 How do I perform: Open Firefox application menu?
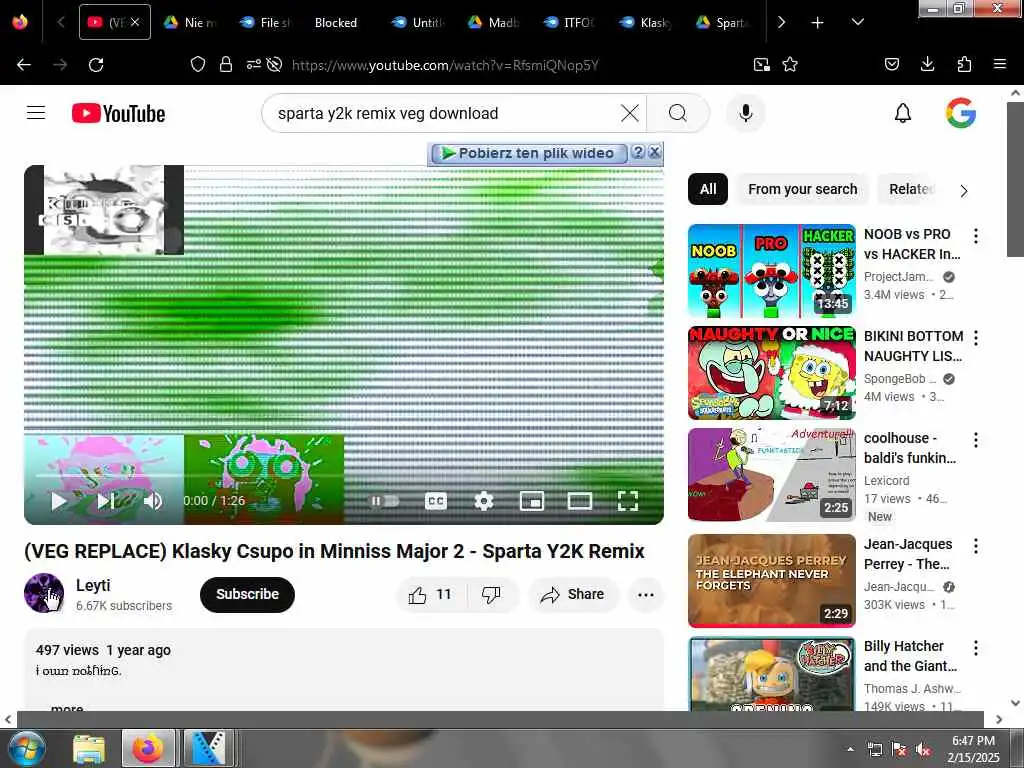1000,64
